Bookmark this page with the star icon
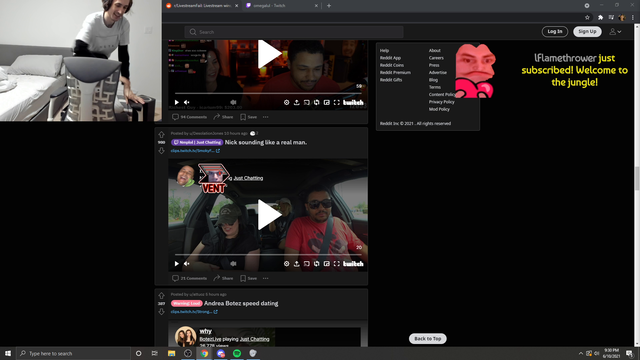The height and width of the screenshot is (360, 640). [x=587, y=18]
